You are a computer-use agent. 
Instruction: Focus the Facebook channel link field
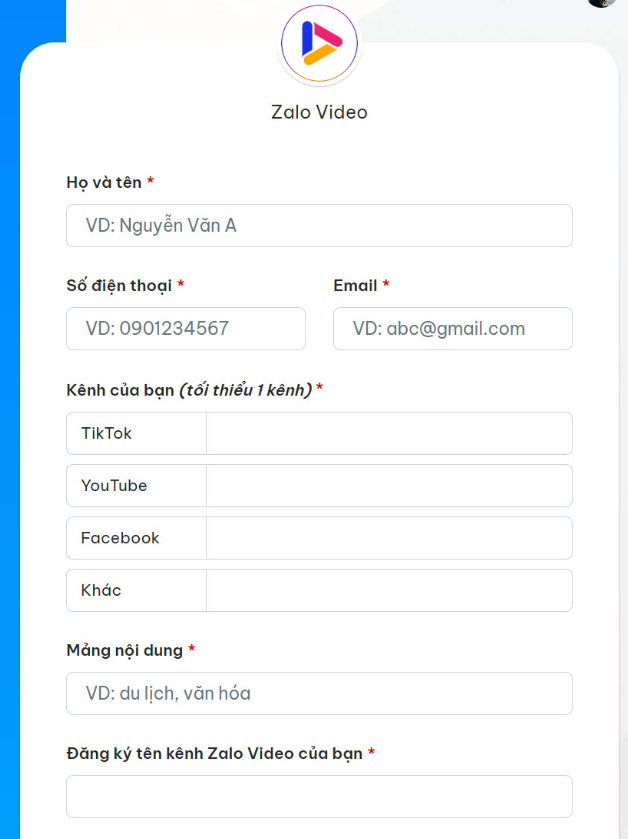[389, 538]
